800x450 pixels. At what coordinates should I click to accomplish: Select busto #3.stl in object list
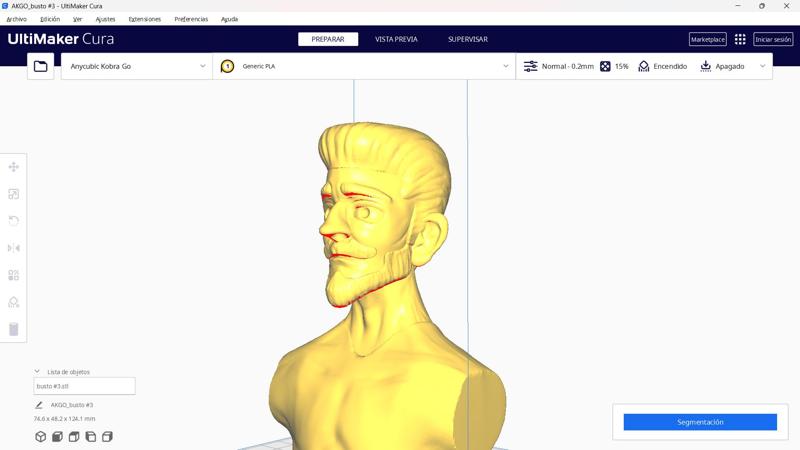[85, 386]
